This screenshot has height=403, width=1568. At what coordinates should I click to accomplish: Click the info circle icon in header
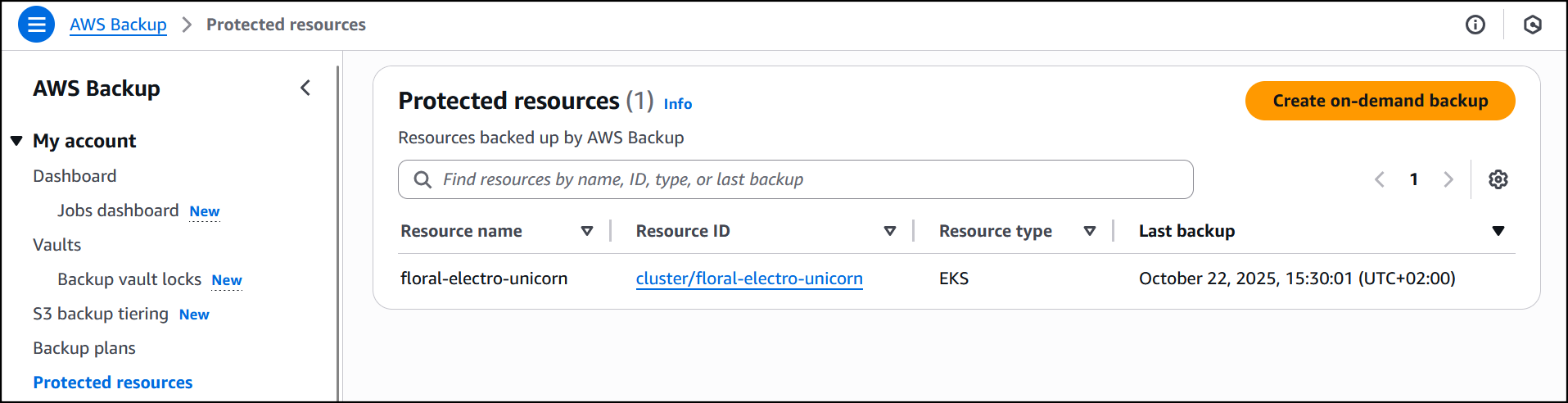(x=1475, y=25)
